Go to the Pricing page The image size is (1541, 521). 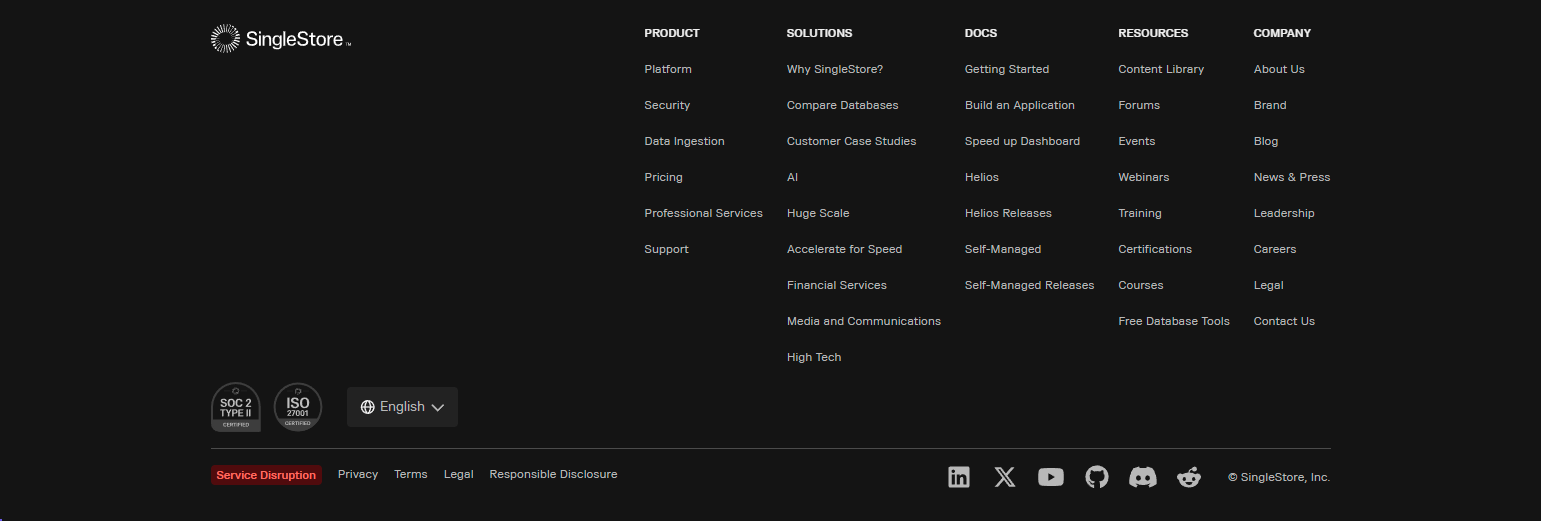[663, 177]
